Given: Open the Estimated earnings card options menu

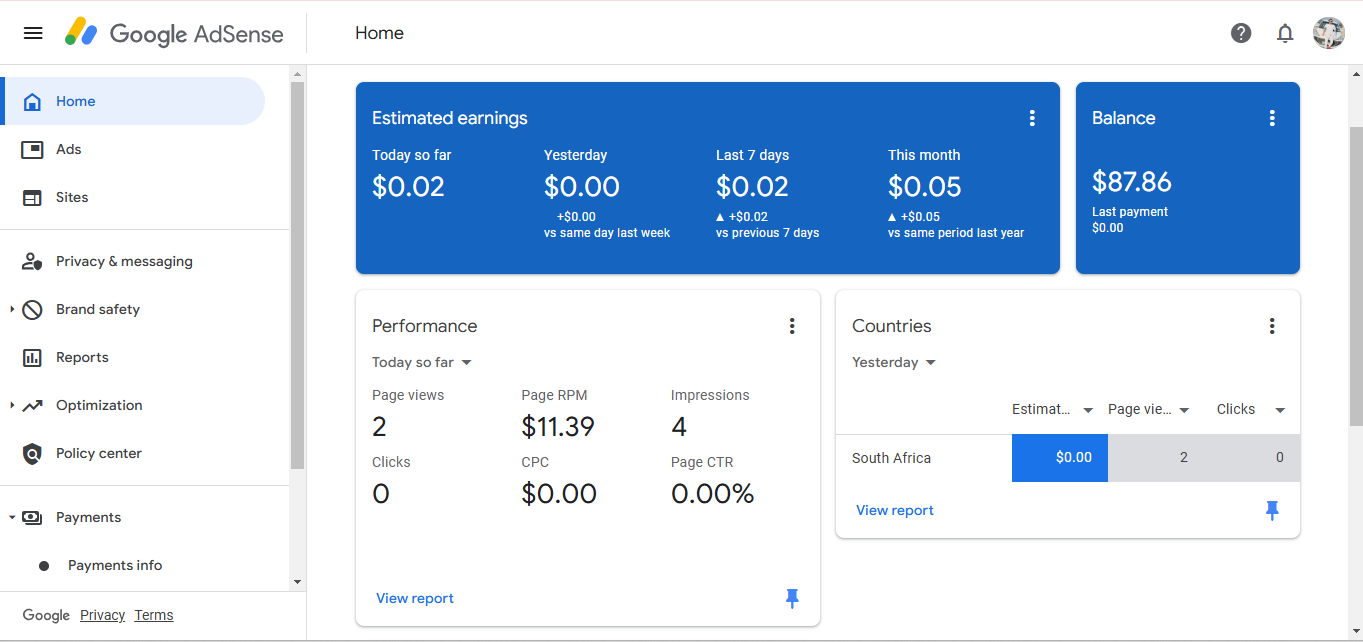Looking at the screenshot, I should pos(1032,117).
